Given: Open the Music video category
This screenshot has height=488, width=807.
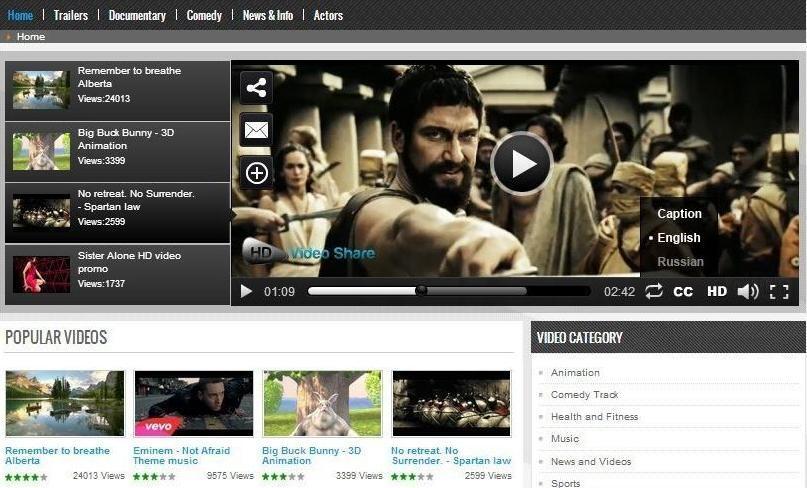Looking at the screenshot, I should click(x=565, y=439).
